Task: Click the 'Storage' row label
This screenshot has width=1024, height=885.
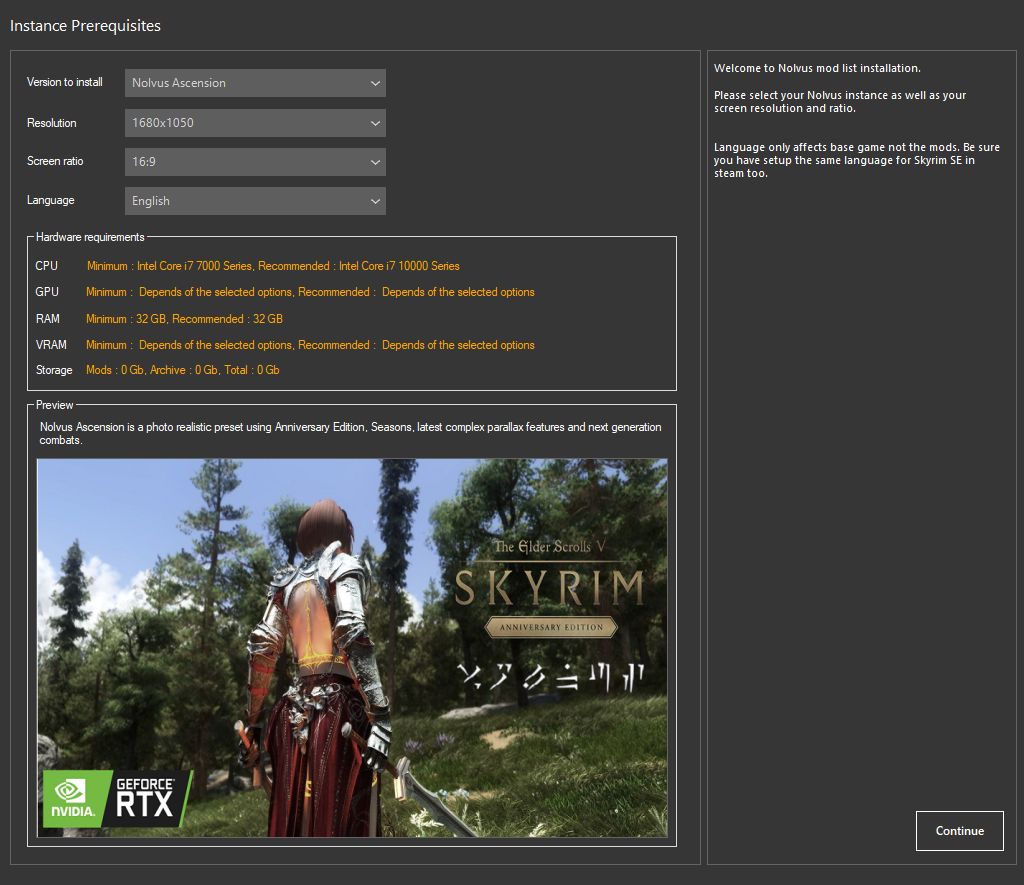Action: (54, 370)
